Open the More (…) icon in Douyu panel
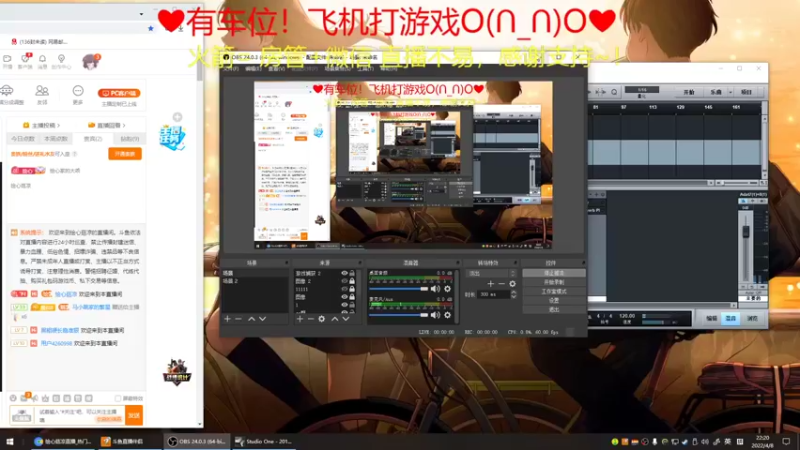The width and height of the screenshot is (800, 450). click(x=78, y=91)
